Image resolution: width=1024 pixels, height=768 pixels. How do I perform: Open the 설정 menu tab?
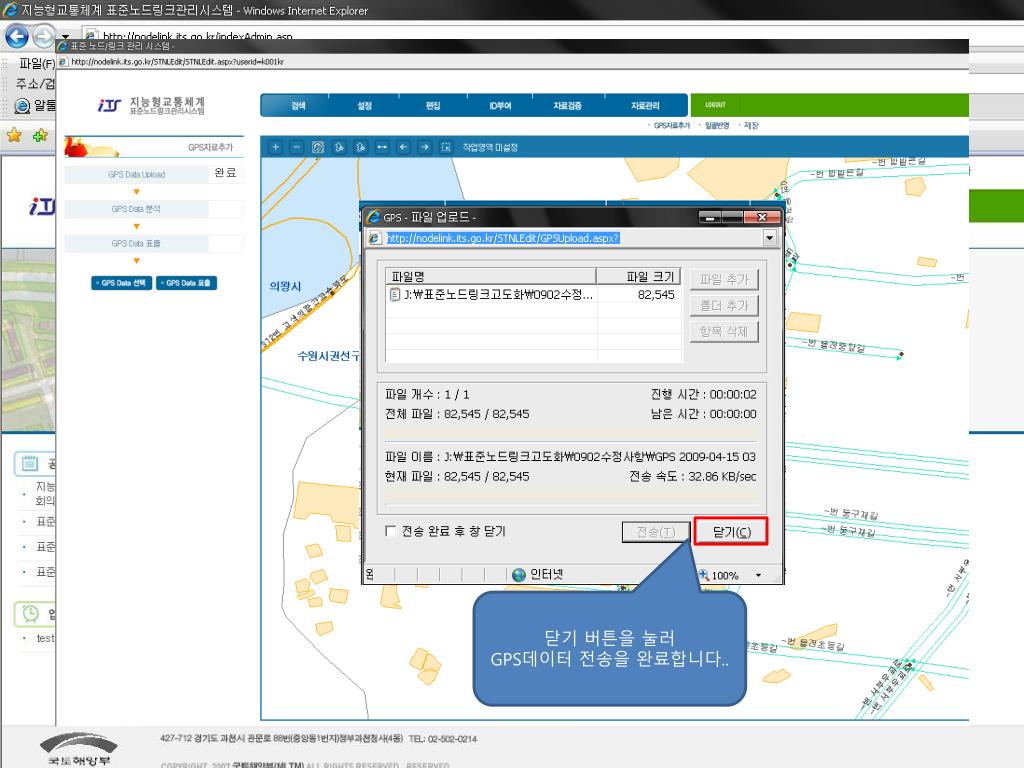[x=364, y=106]
